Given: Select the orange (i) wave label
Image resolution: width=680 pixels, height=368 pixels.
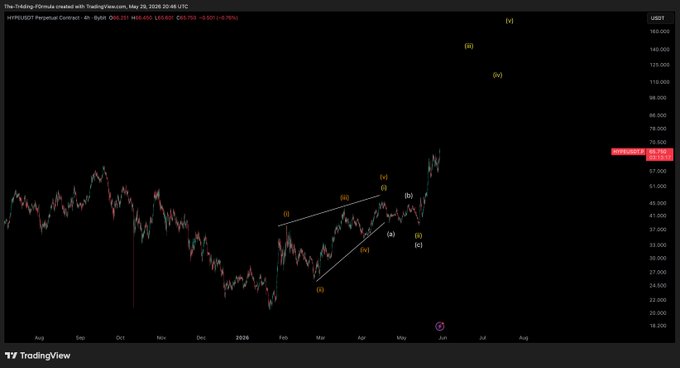Looking at the screenshot, I should pos(286,214).
